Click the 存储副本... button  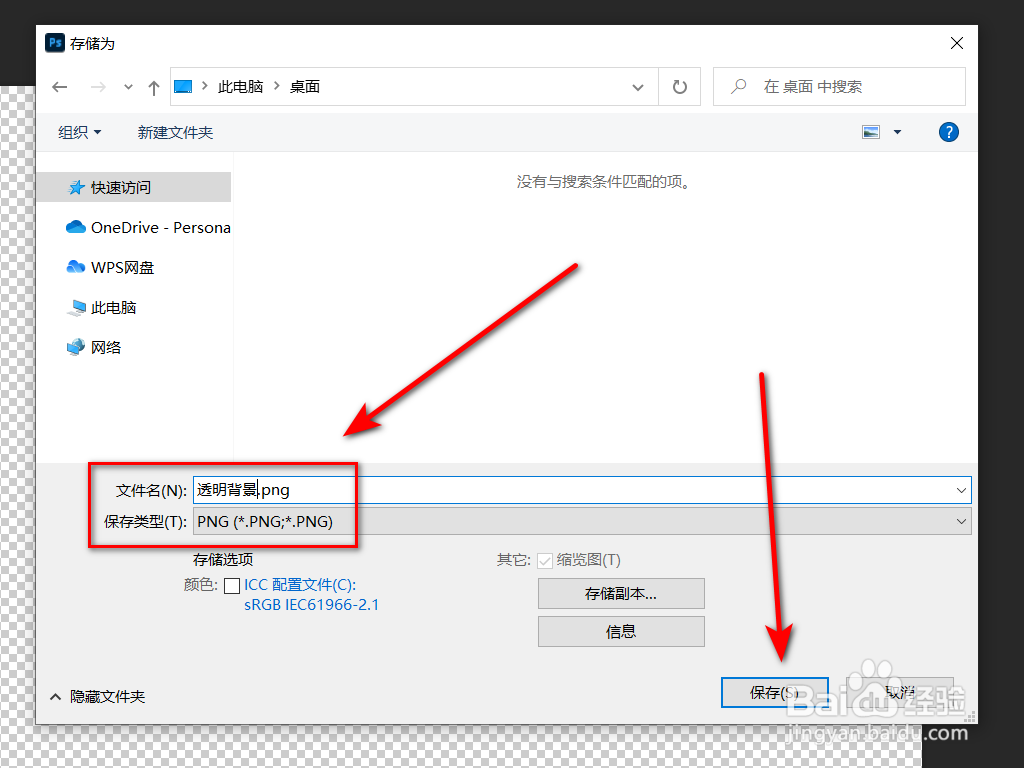click(621, 594)
